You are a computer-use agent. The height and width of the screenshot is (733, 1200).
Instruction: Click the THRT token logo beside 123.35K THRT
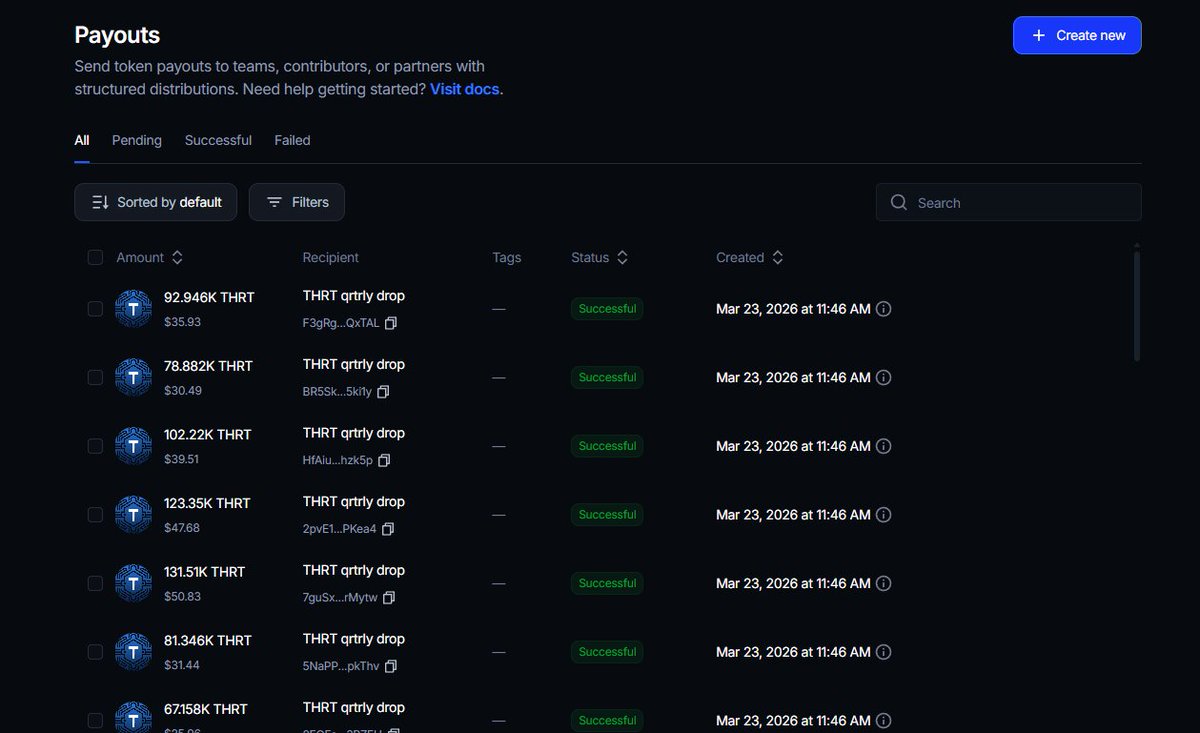133,515
